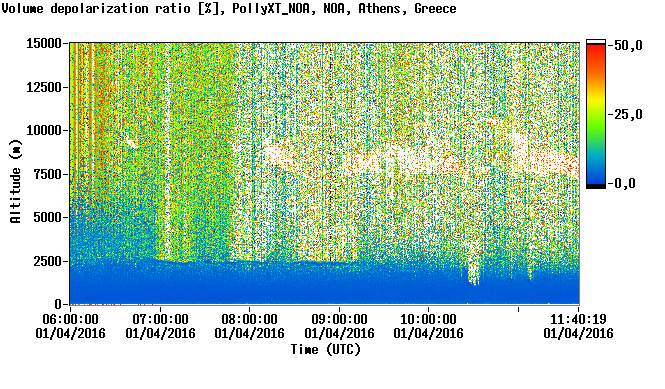Screen dimensions: 665x389
Task: Click the 12500 altitude axis label
Action: [44, 87]
